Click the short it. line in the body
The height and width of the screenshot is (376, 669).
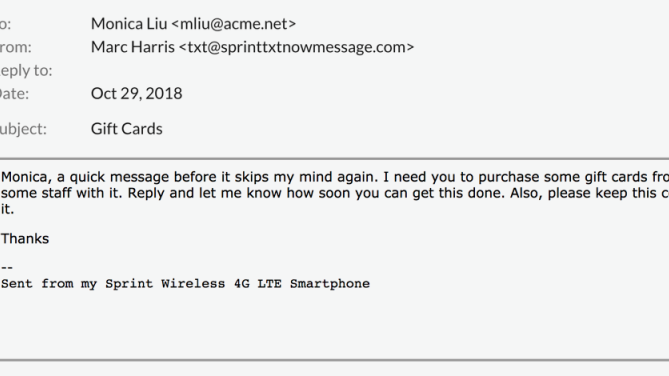point(7,209)
